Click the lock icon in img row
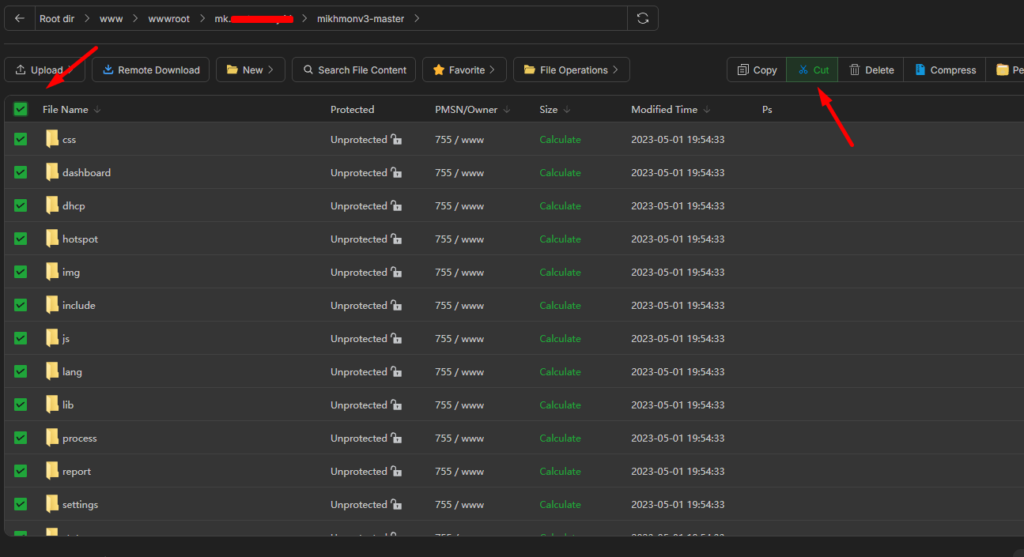The width and height of the screenshot is (1024, 557). point(396,272)
